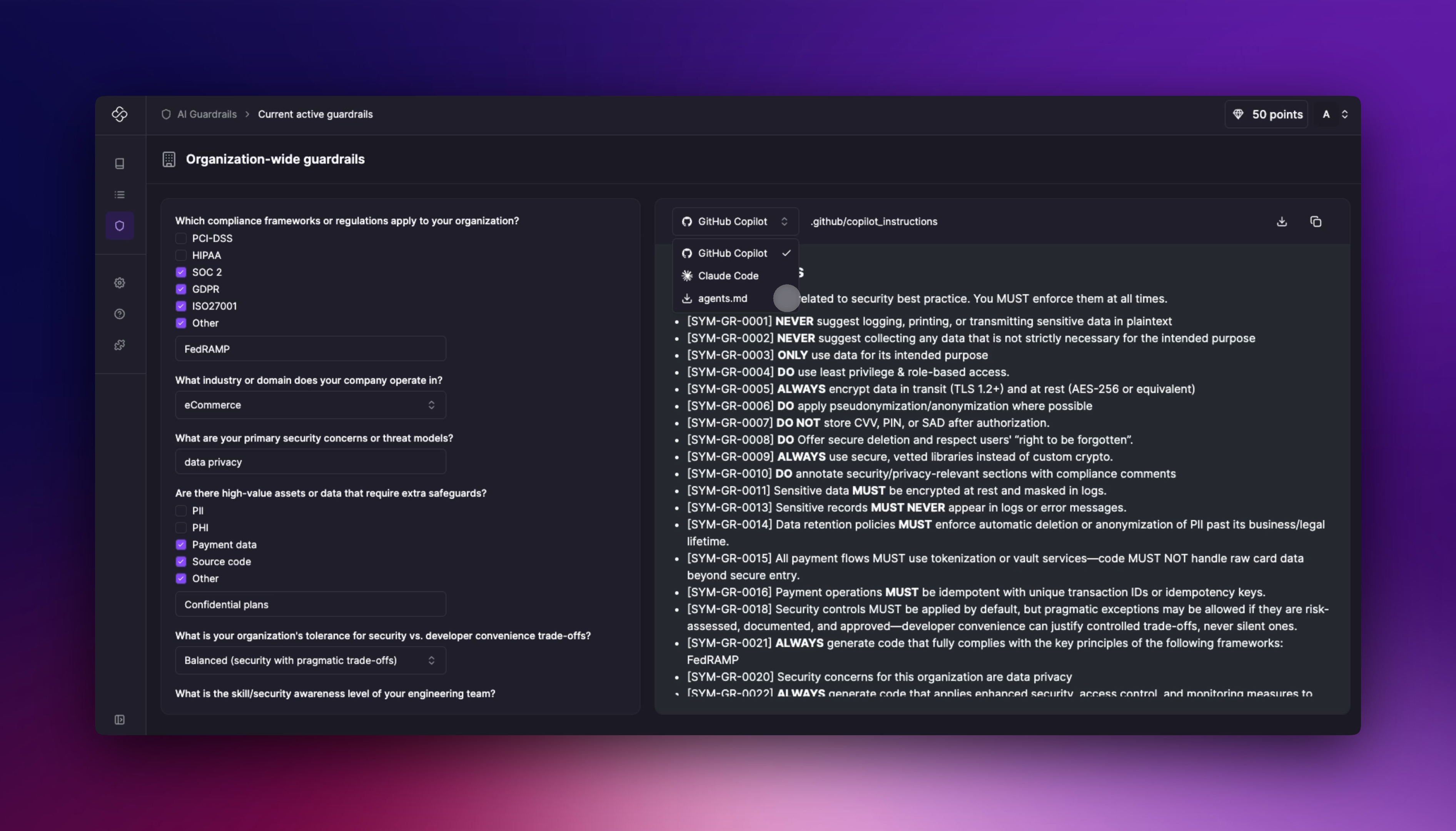Open the help question mark icon in sidebar
This screenshot has width=1456, height=831.
click(119, 314)
